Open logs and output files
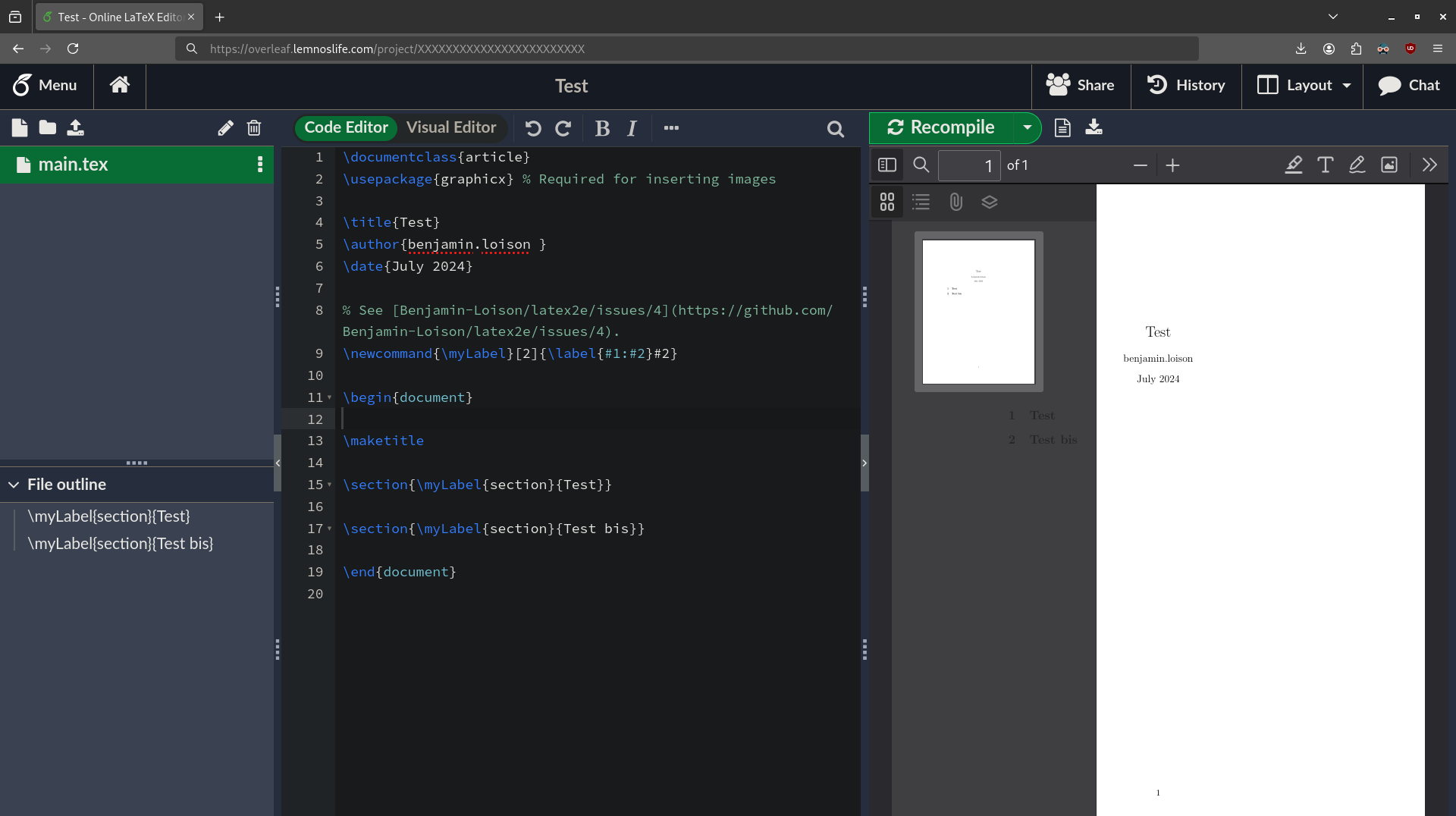 (x=1062, y=127)
